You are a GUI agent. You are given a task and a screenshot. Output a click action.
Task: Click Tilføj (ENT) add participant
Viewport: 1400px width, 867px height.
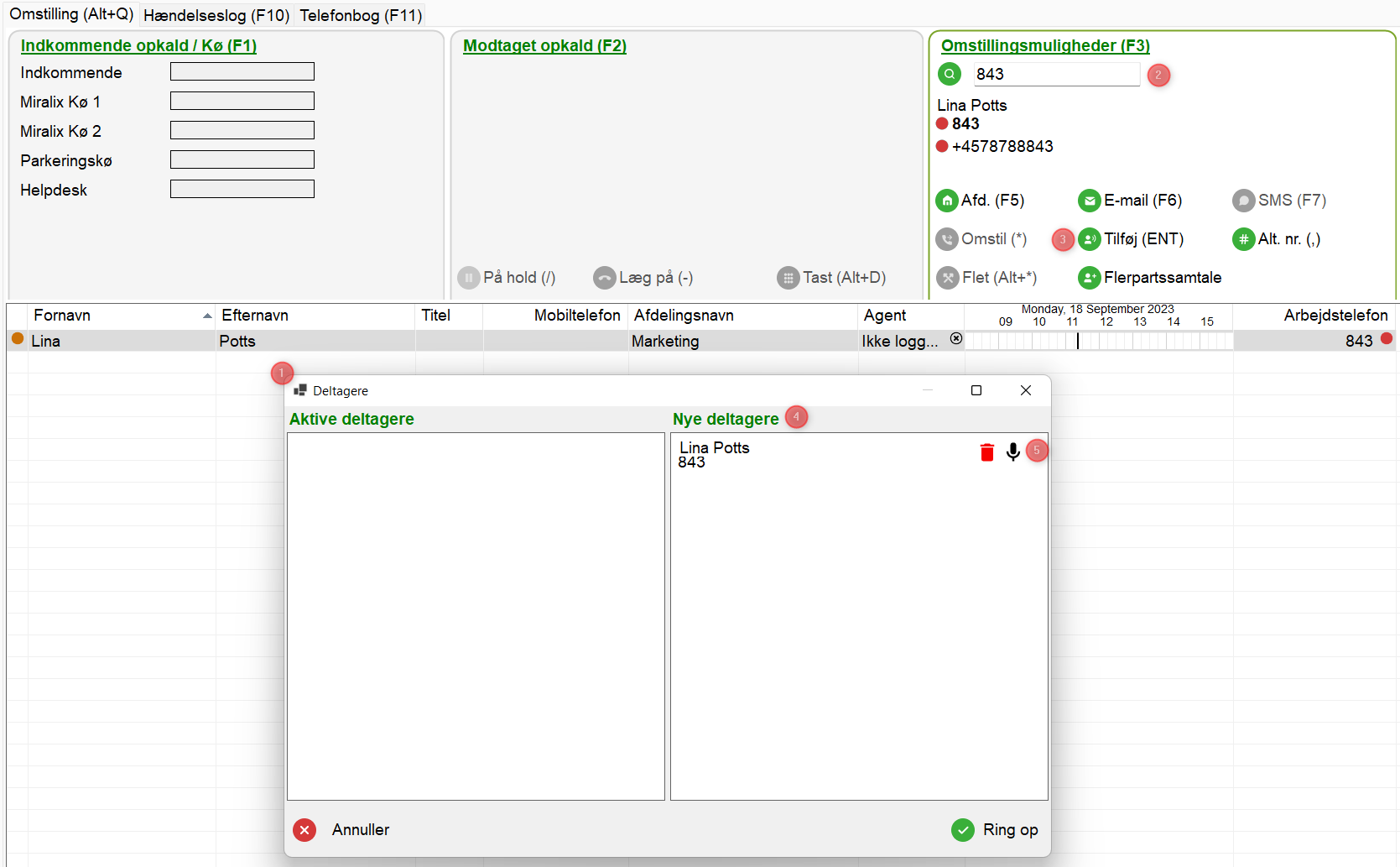pos(1089,239)
